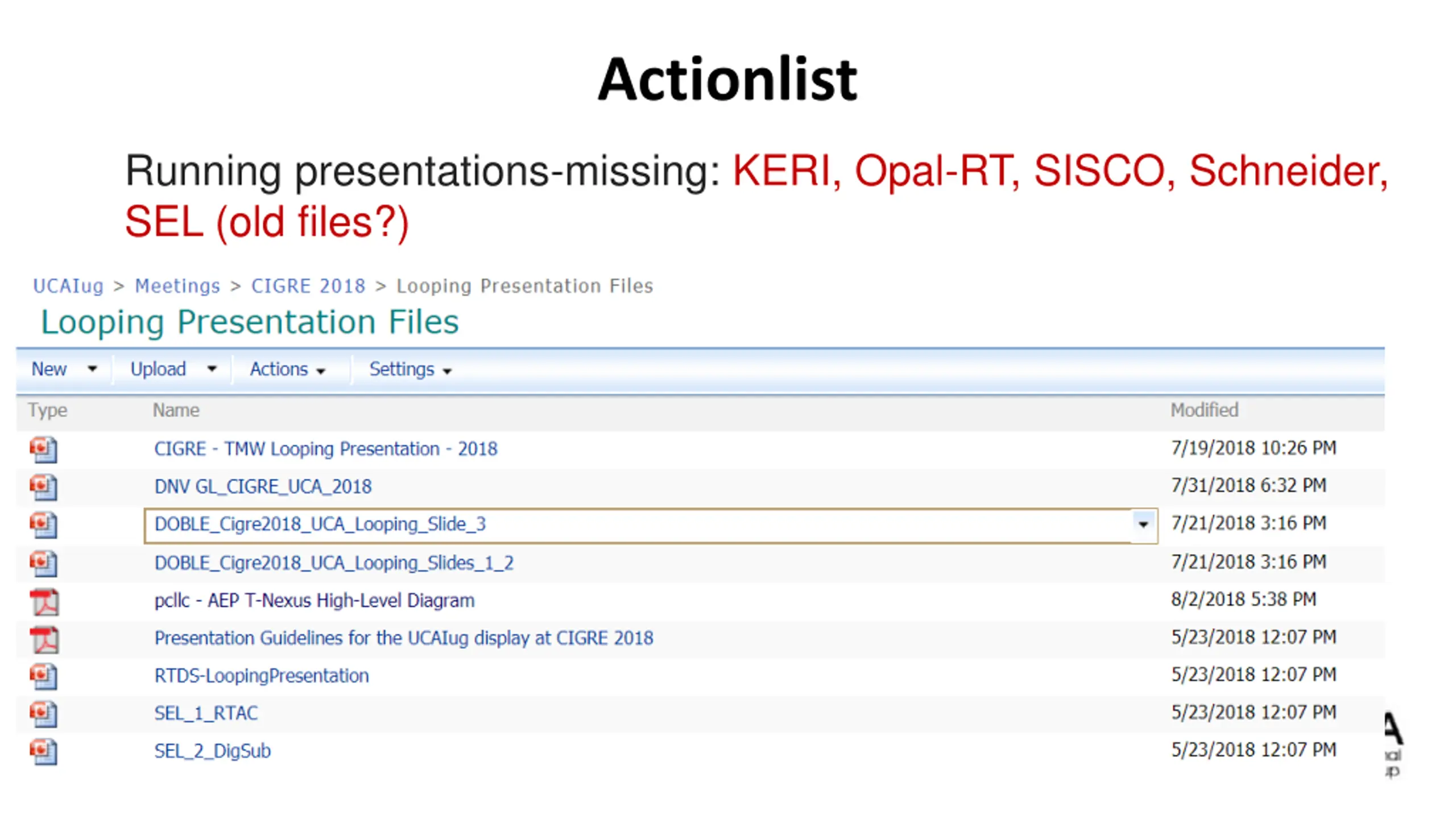Screen dimensions: 1456x819
Task: Click file icon for SEL_1_RTAC
Action: pos(44,714)
